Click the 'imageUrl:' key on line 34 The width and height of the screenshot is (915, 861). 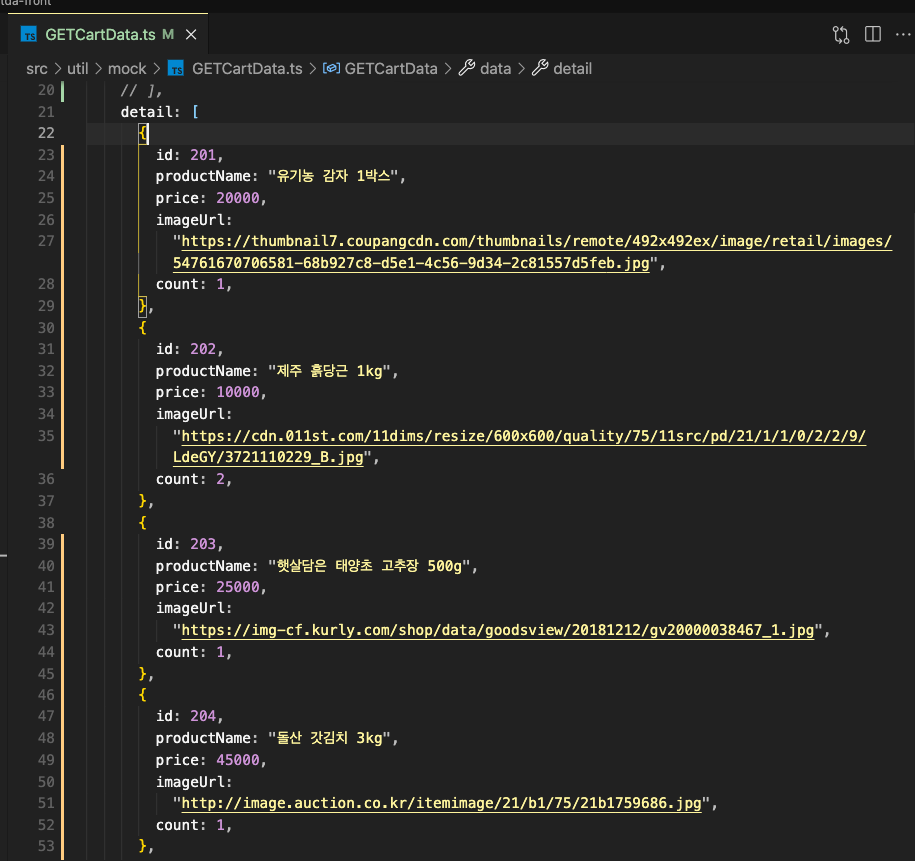tap(194, 414)
